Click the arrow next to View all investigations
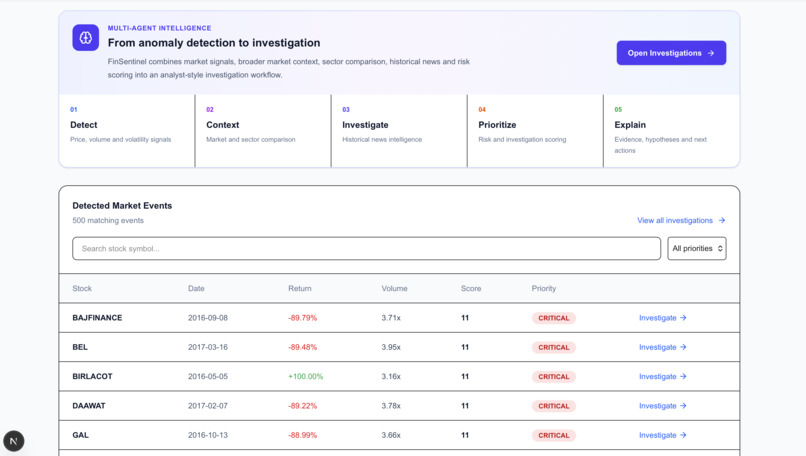Viewport: 806px width, 456px height. (722, 221)
